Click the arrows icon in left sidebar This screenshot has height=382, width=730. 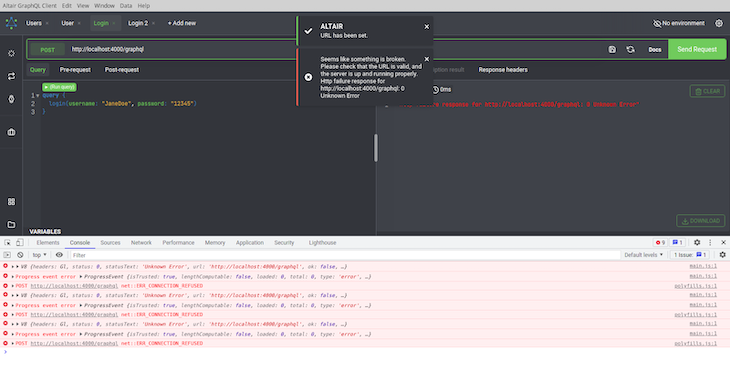coord(11,76)
